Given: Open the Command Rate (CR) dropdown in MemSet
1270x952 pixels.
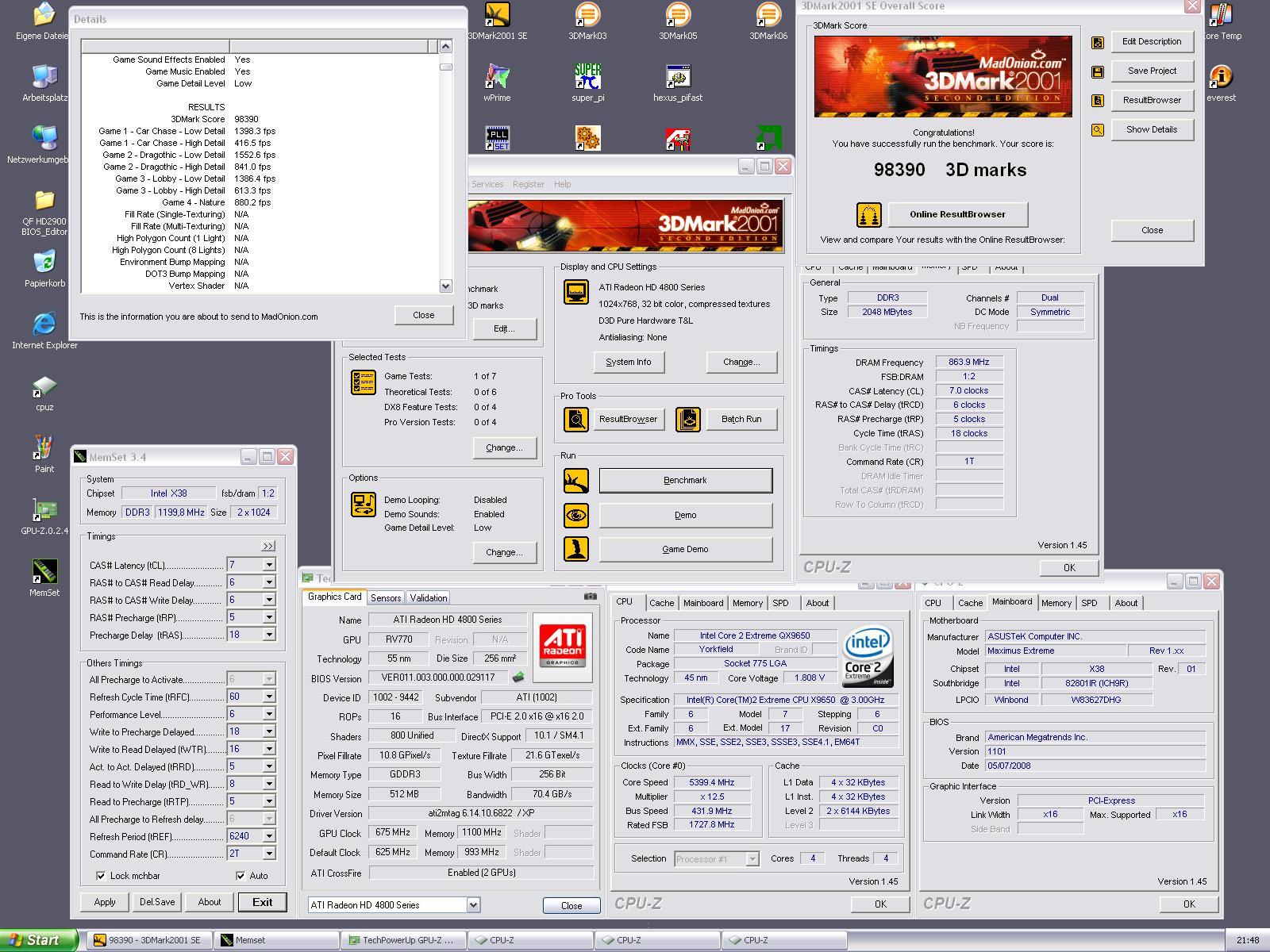Looking at the screenshot, I should click(269, 854).
